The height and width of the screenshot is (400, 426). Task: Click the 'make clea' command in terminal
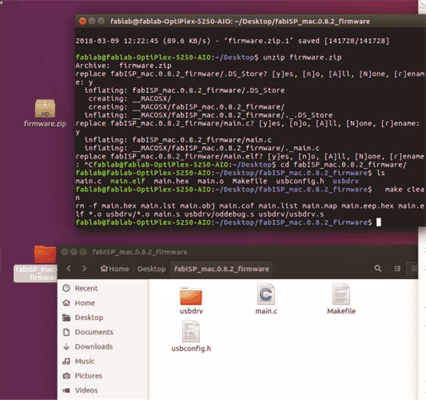click(404, 189)
